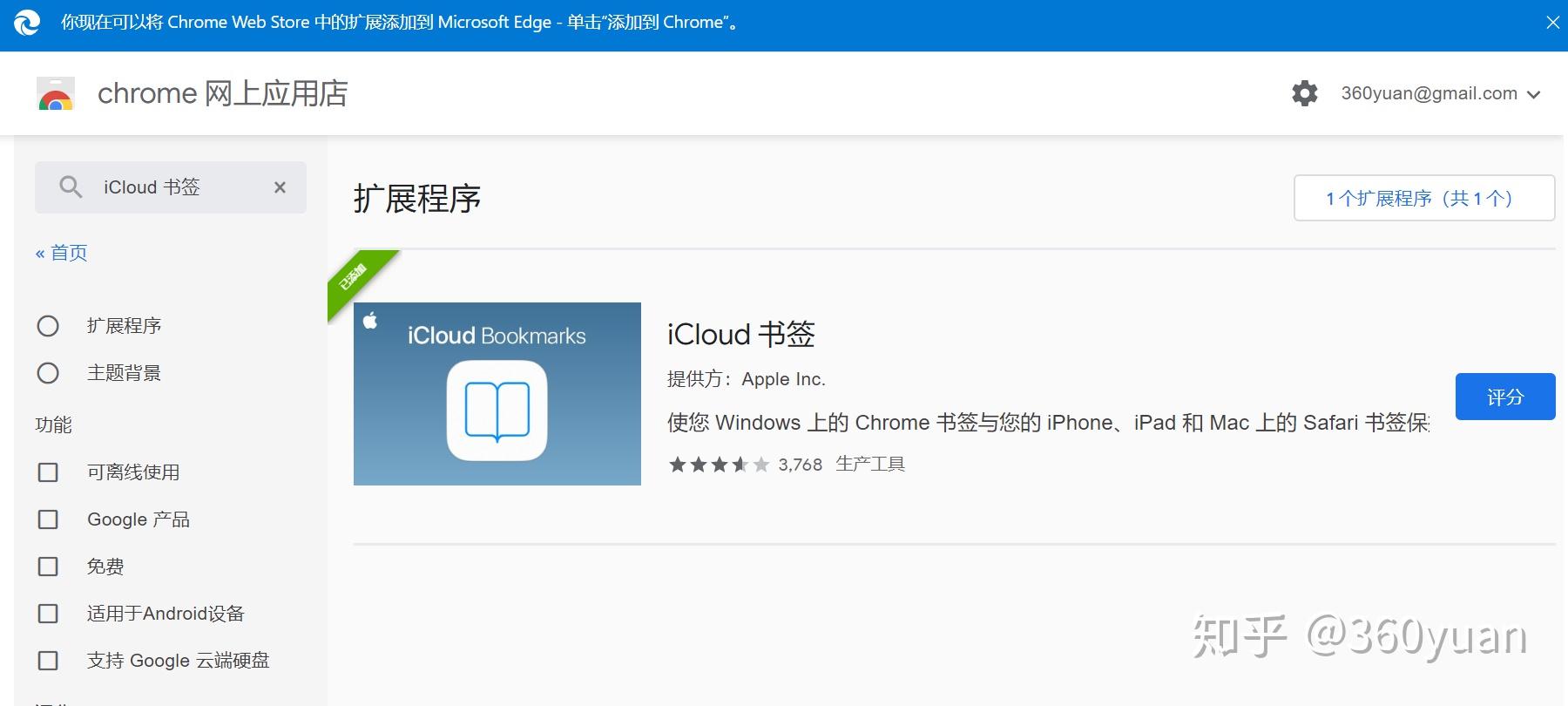Check the 支持 Google 云端硬盘 checkbox
The height and width of the screenshot is (706, 1568).
click(48, 661)
